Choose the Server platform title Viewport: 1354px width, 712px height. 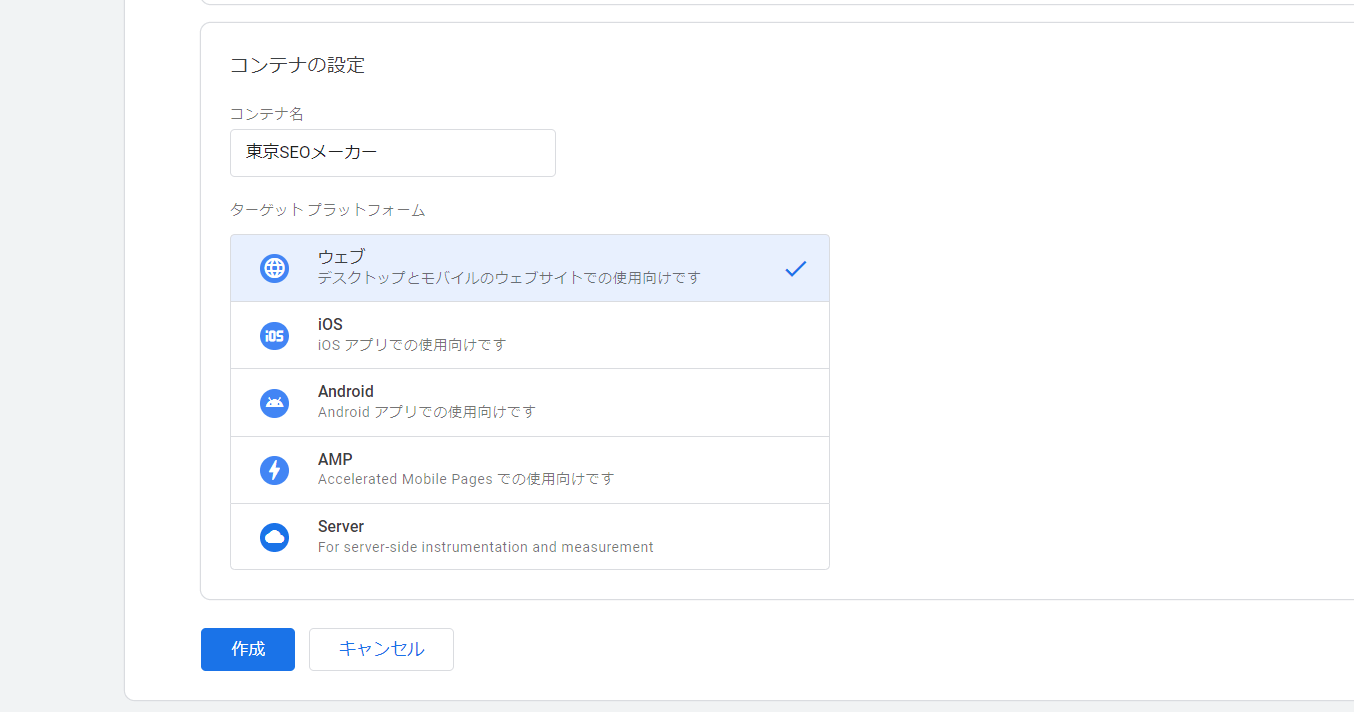coord(341,526)
